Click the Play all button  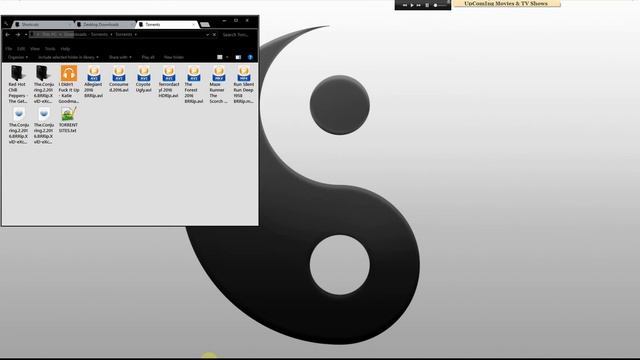coord(148,57)
